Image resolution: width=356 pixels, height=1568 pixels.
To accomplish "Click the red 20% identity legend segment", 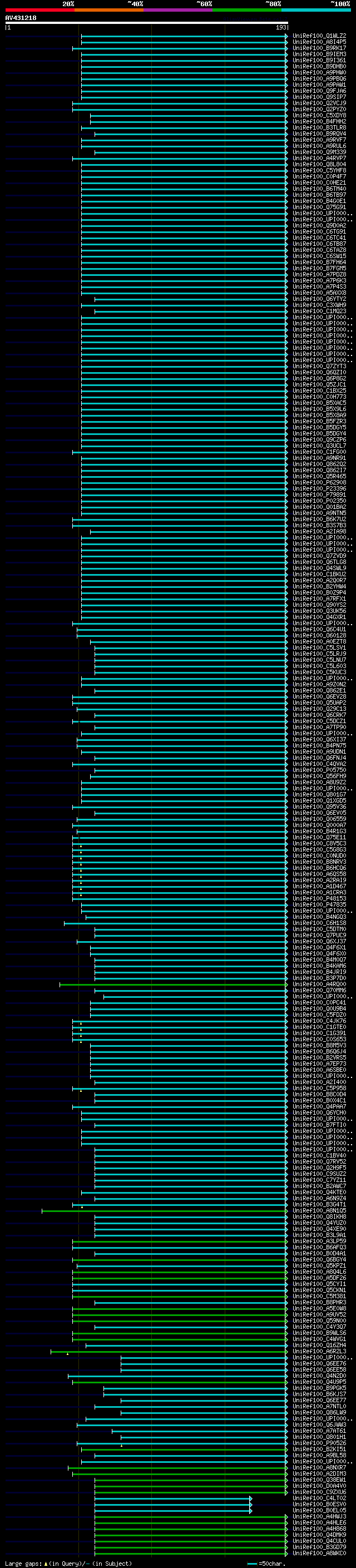I will click(x=39, y=10).
